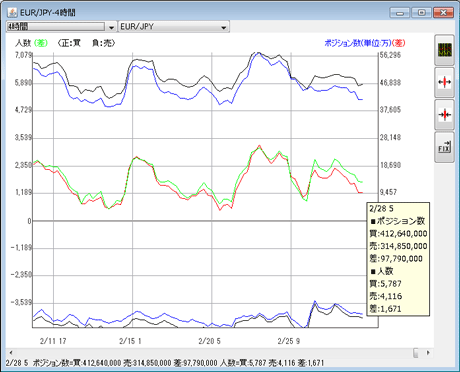Click the chart display mode icon button

coord(444,50)
